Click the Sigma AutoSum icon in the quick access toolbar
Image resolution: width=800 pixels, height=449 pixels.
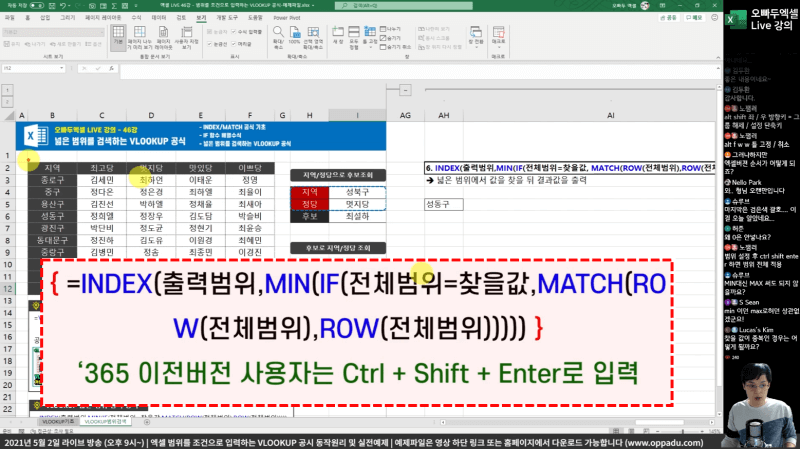click(x=114, y=6)
